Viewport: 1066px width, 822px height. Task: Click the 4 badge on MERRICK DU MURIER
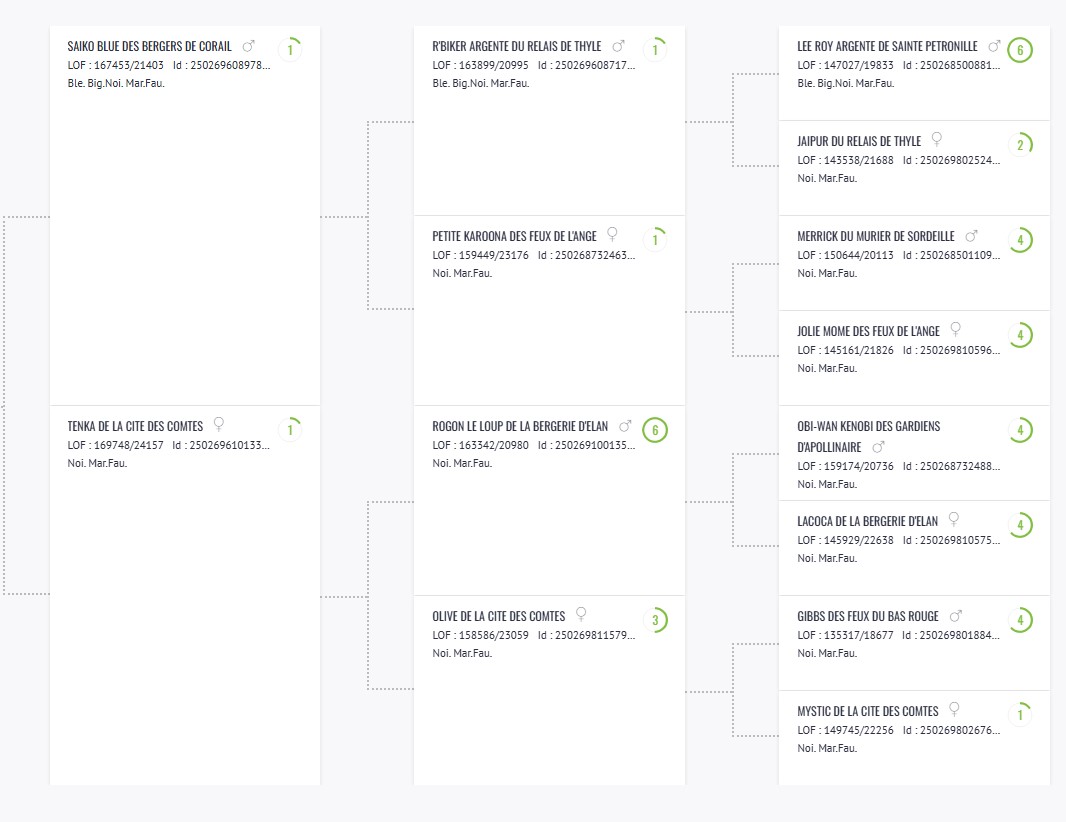click(x=1020, y=240)
